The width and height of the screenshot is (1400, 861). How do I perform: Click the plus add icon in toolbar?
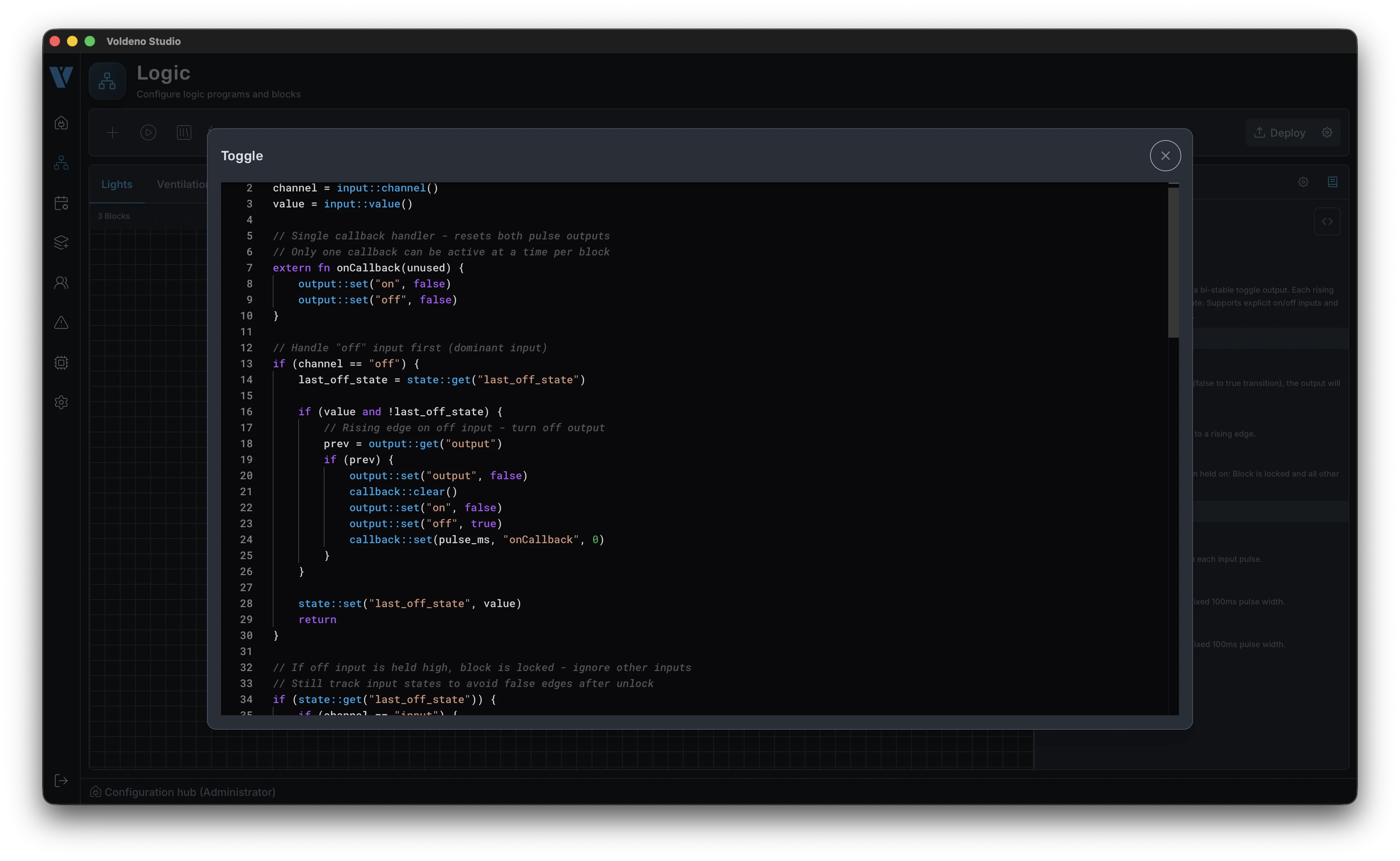(x=113, y=133)
